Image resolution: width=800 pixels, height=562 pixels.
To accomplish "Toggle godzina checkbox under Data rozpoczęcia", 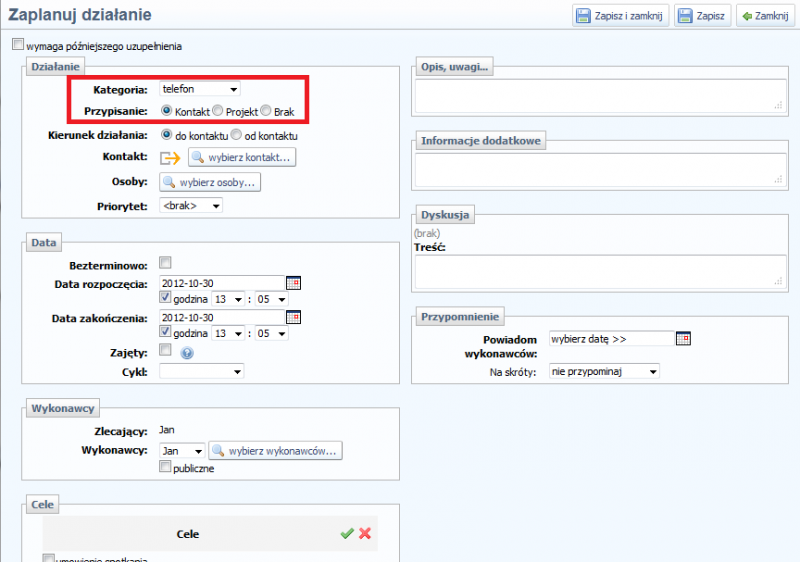I will 165,297.
